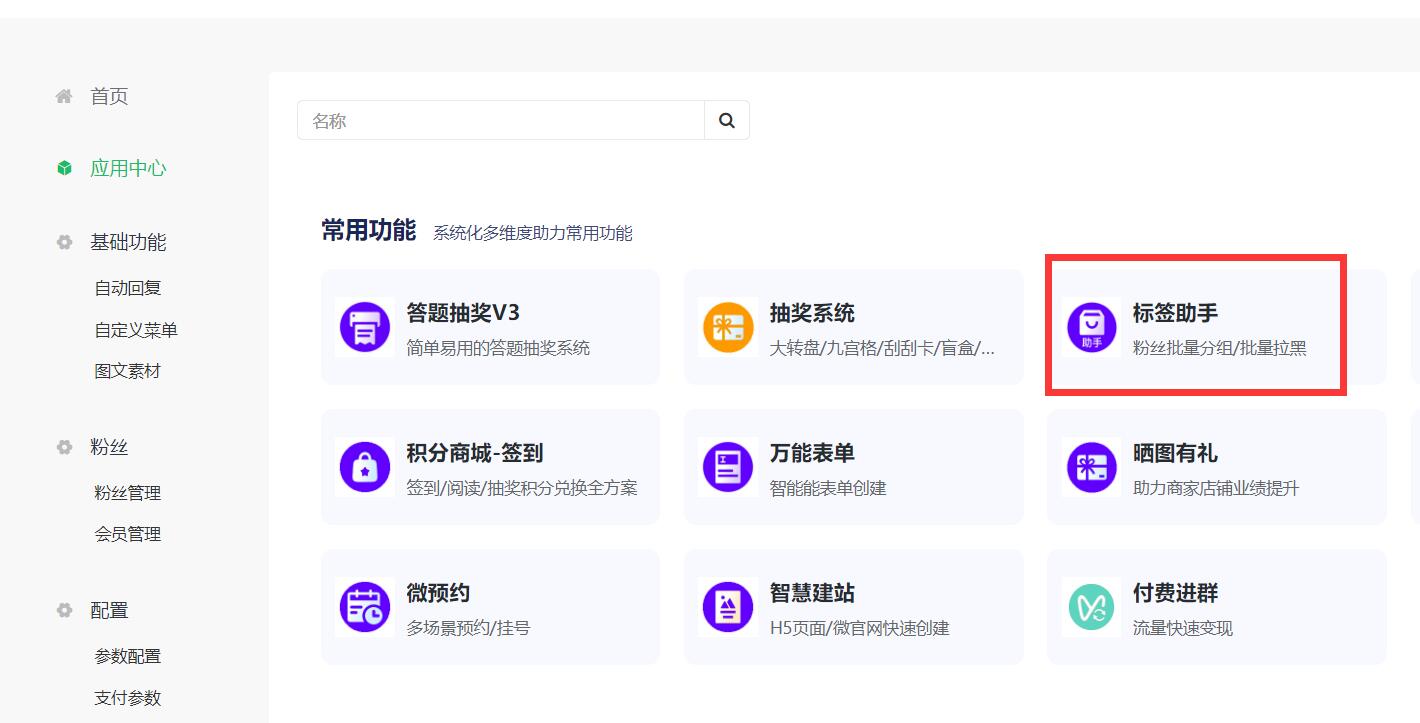The width and height of the screenshot is (1420, 723).
Task: Open the 答题抽奖V3 app icon
Action: pyautogui.click(x=365, y=327)
